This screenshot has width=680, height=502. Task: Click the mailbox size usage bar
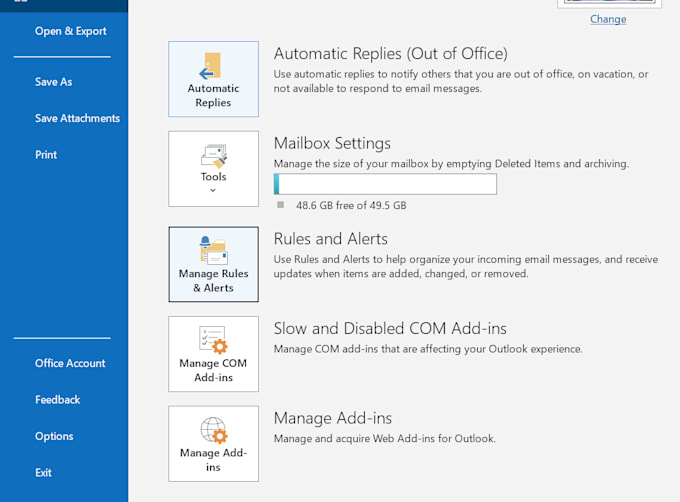tap(385, 184)
